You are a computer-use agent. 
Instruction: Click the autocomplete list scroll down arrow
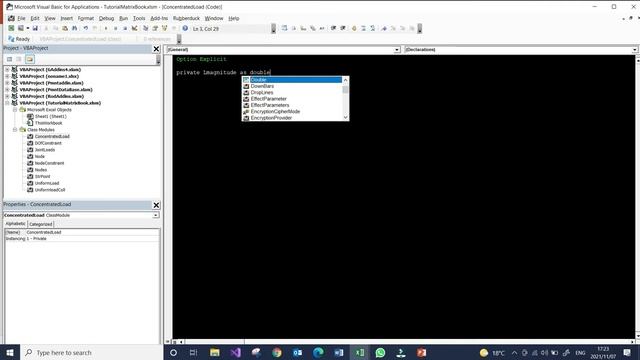345,117
